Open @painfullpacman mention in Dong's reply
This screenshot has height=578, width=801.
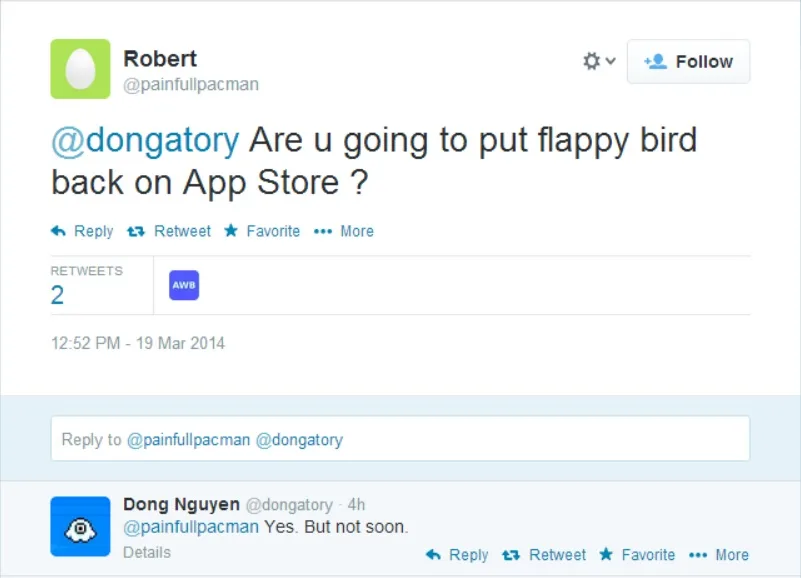[191, 527]
